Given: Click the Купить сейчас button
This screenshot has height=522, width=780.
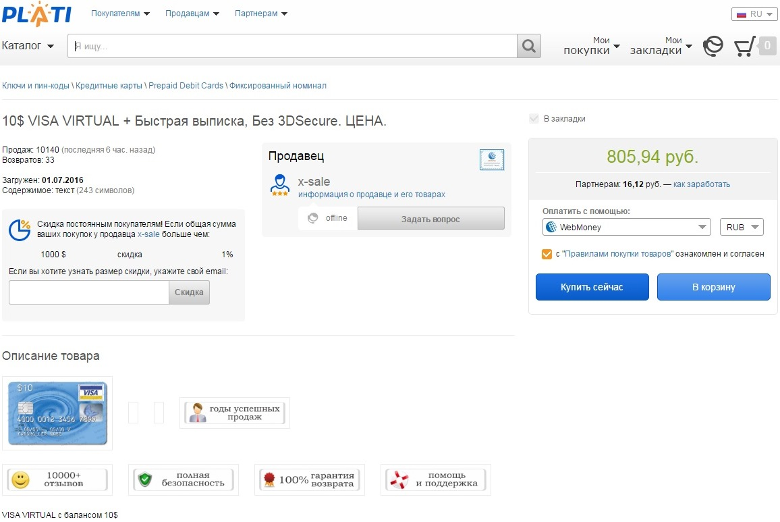Looking at the screenshot, I should pos(592,287).
